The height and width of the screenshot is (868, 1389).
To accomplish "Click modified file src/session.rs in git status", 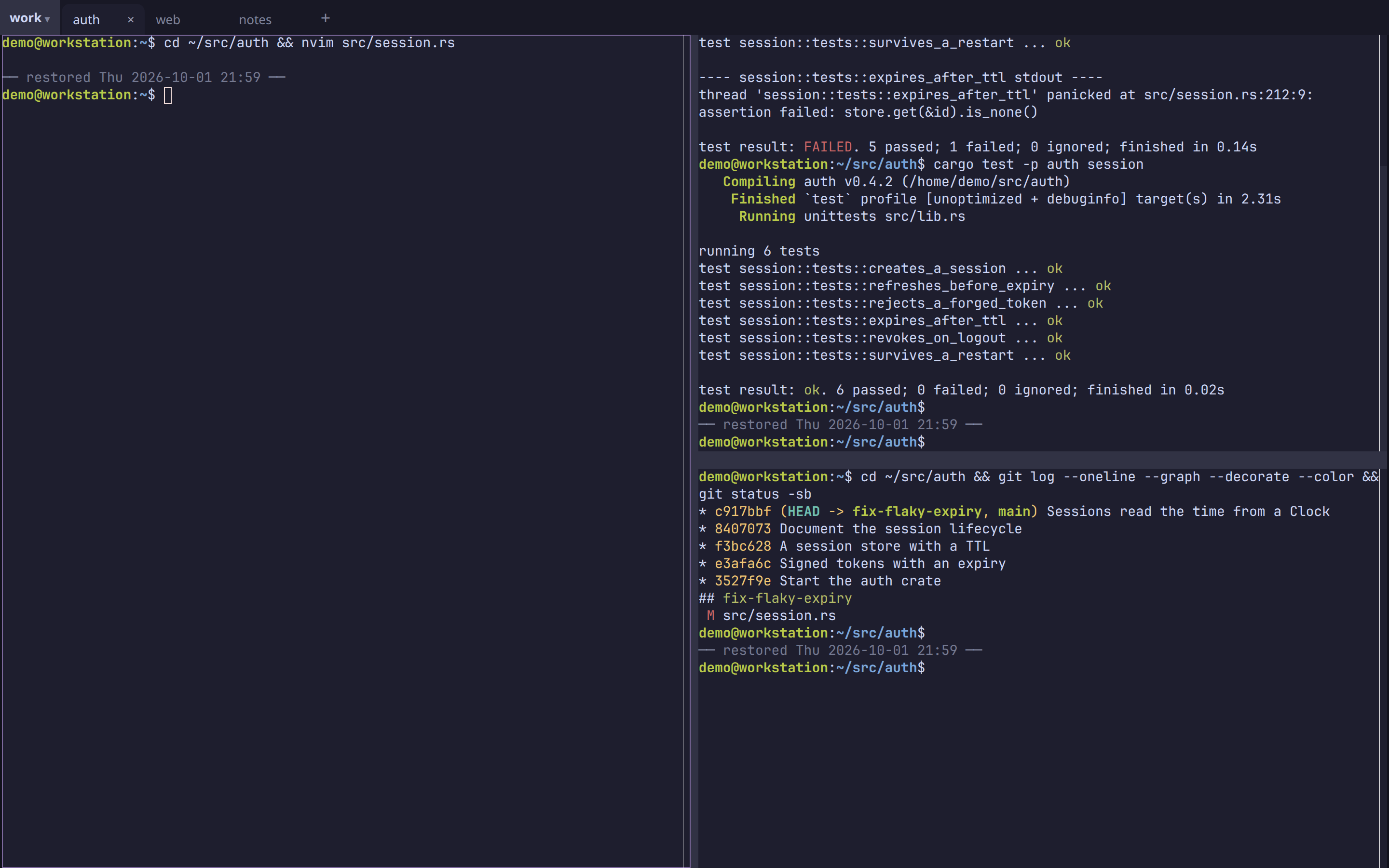I will (779, 615).
